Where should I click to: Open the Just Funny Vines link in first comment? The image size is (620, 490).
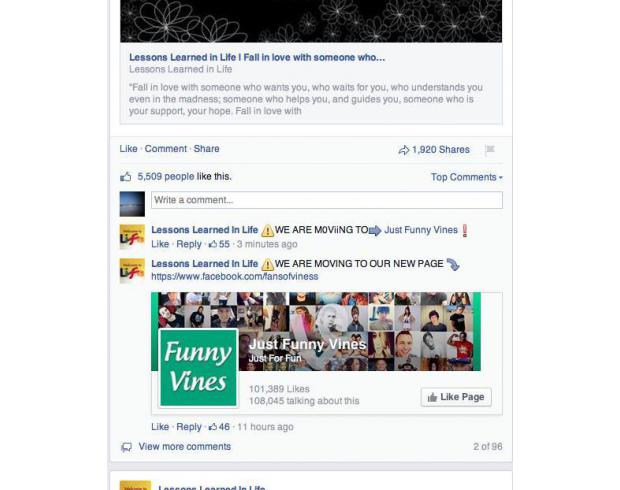[421, 230]
